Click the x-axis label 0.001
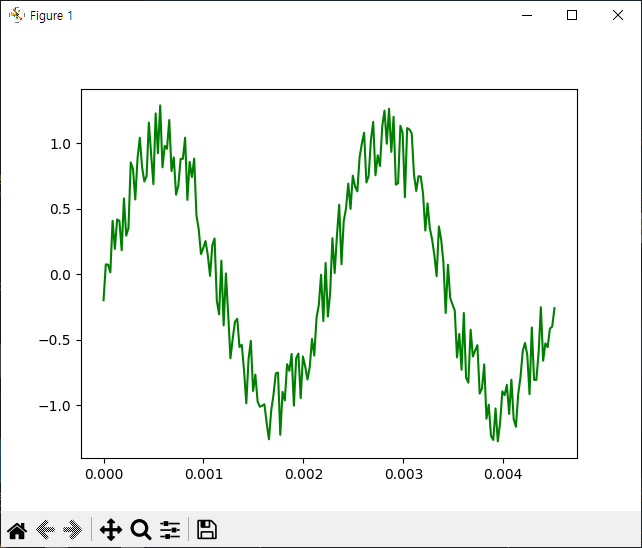This screenshot has width=642, height=548. [204, 474]
